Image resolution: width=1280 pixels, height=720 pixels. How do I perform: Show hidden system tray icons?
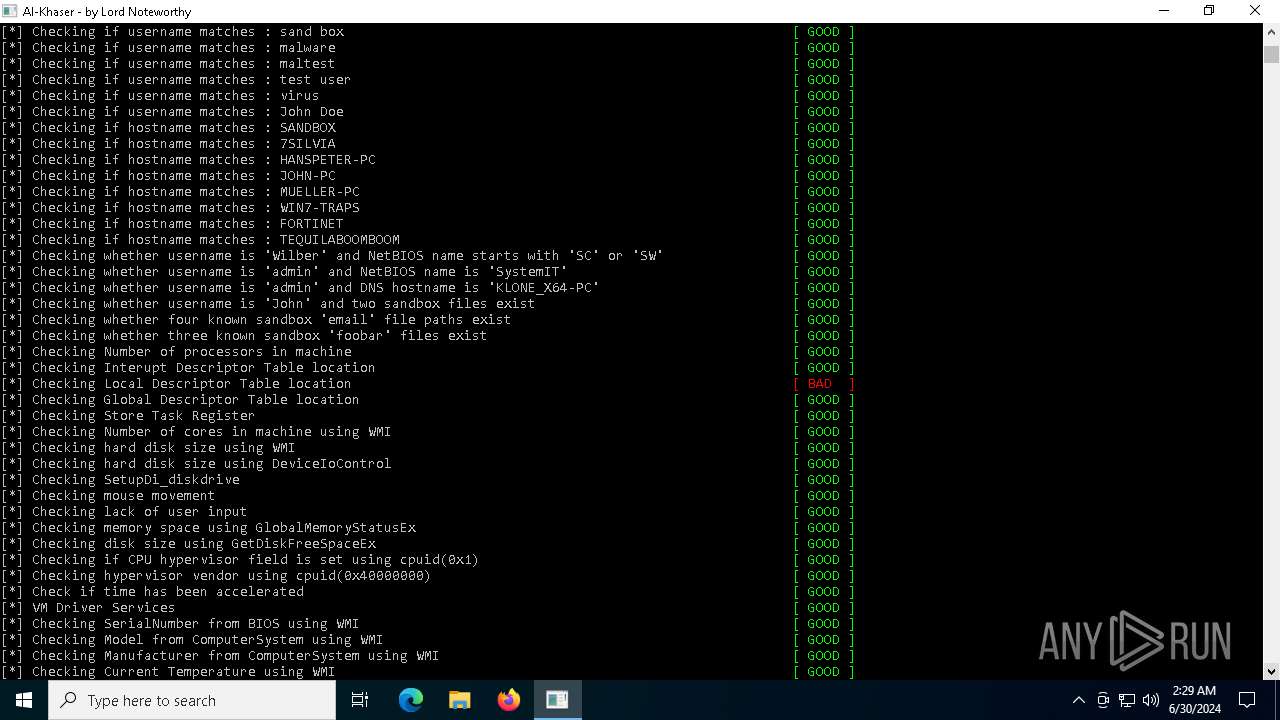(x=1078, y=700)
